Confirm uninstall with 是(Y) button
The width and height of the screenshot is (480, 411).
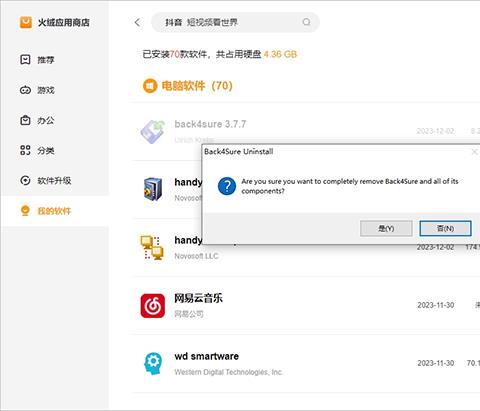386,228
